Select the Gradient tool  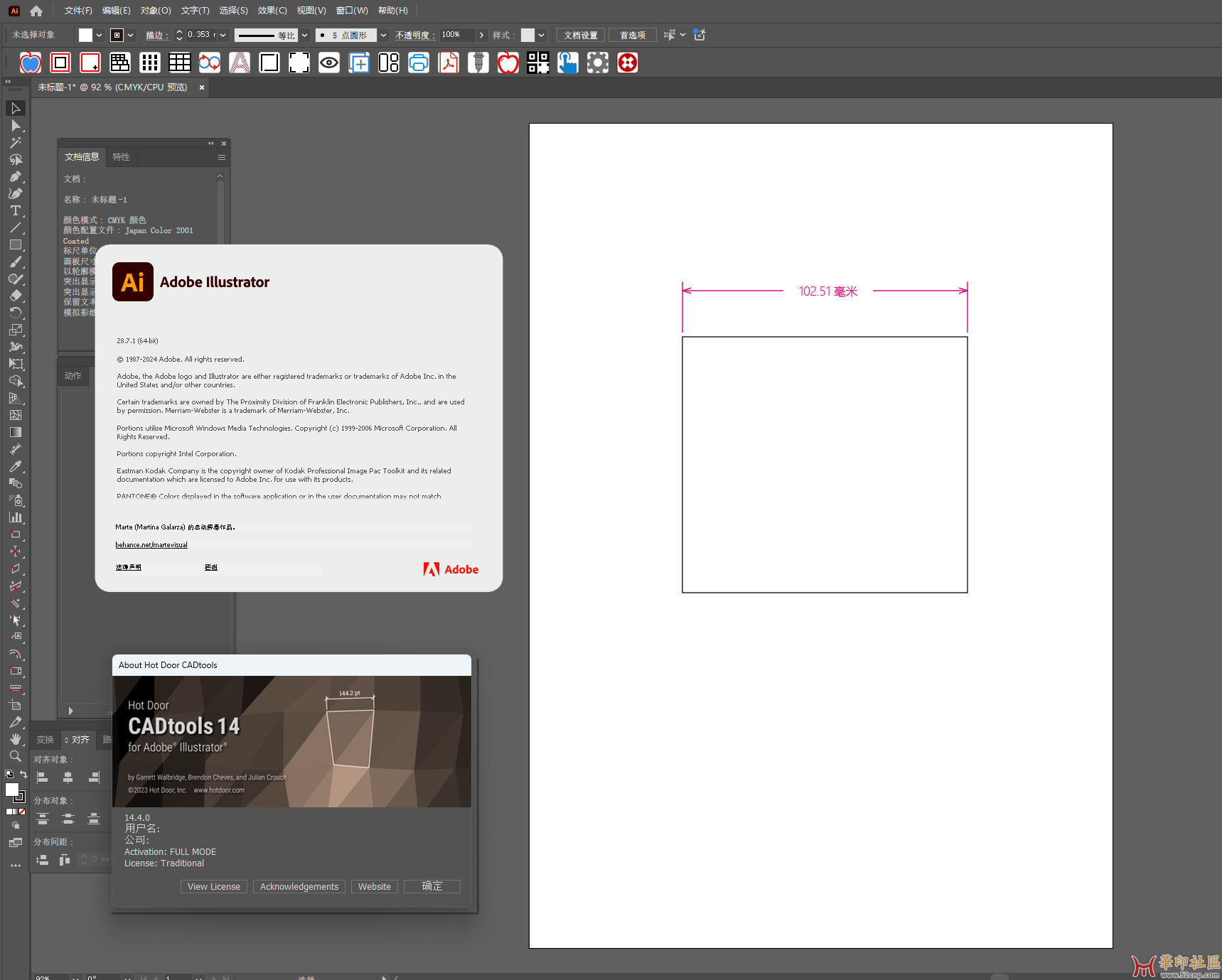coord(16,432)
